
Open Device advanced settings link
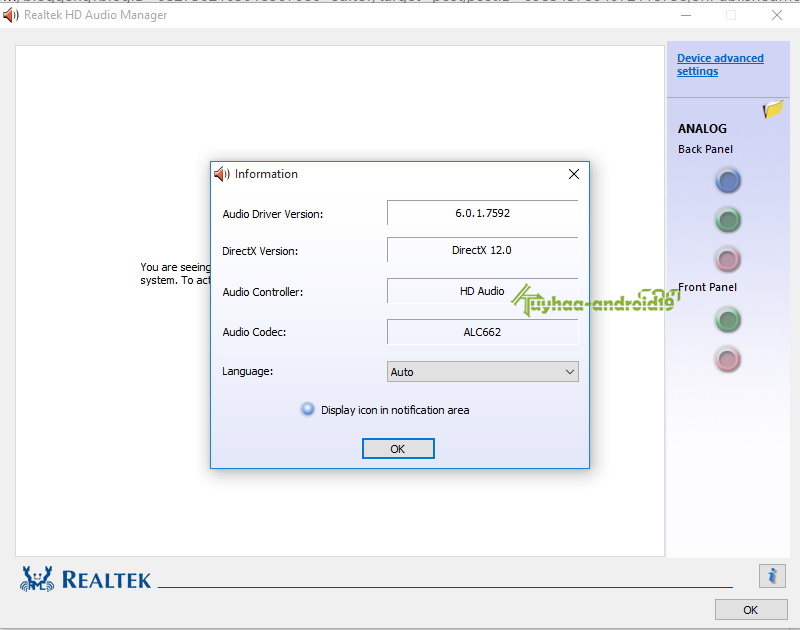coord(720,65)
